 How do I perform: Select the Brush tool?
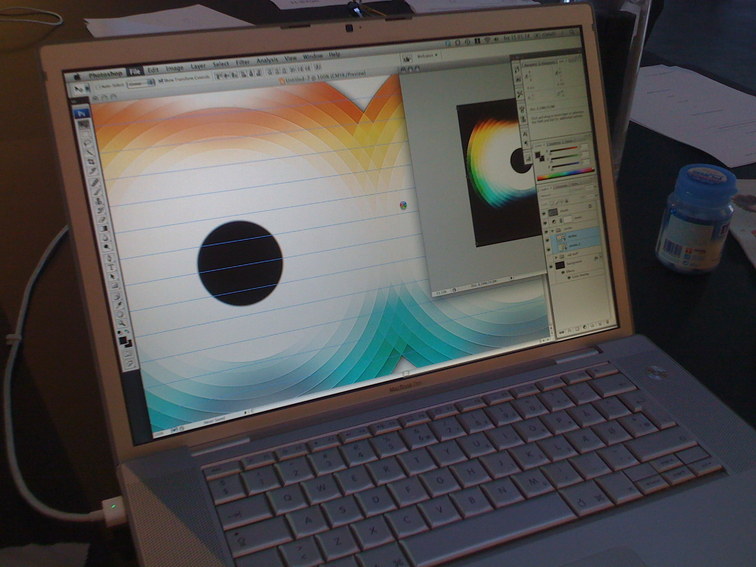pyautogui.click(x=96, y=192)
